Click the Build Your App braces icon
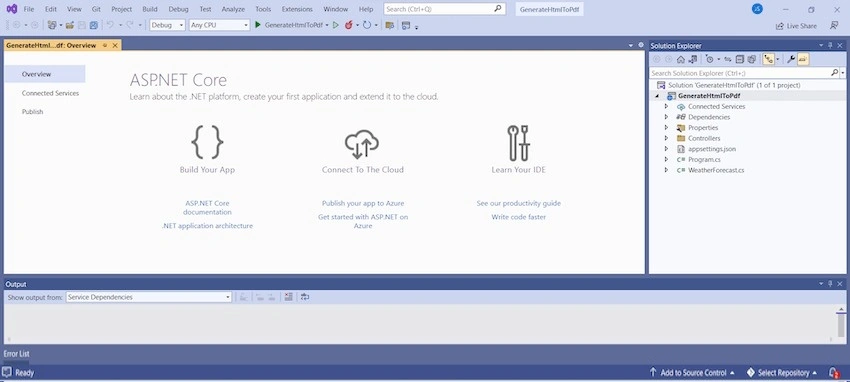The height and width of the screenshot is (382, 850). pos(207,142)
